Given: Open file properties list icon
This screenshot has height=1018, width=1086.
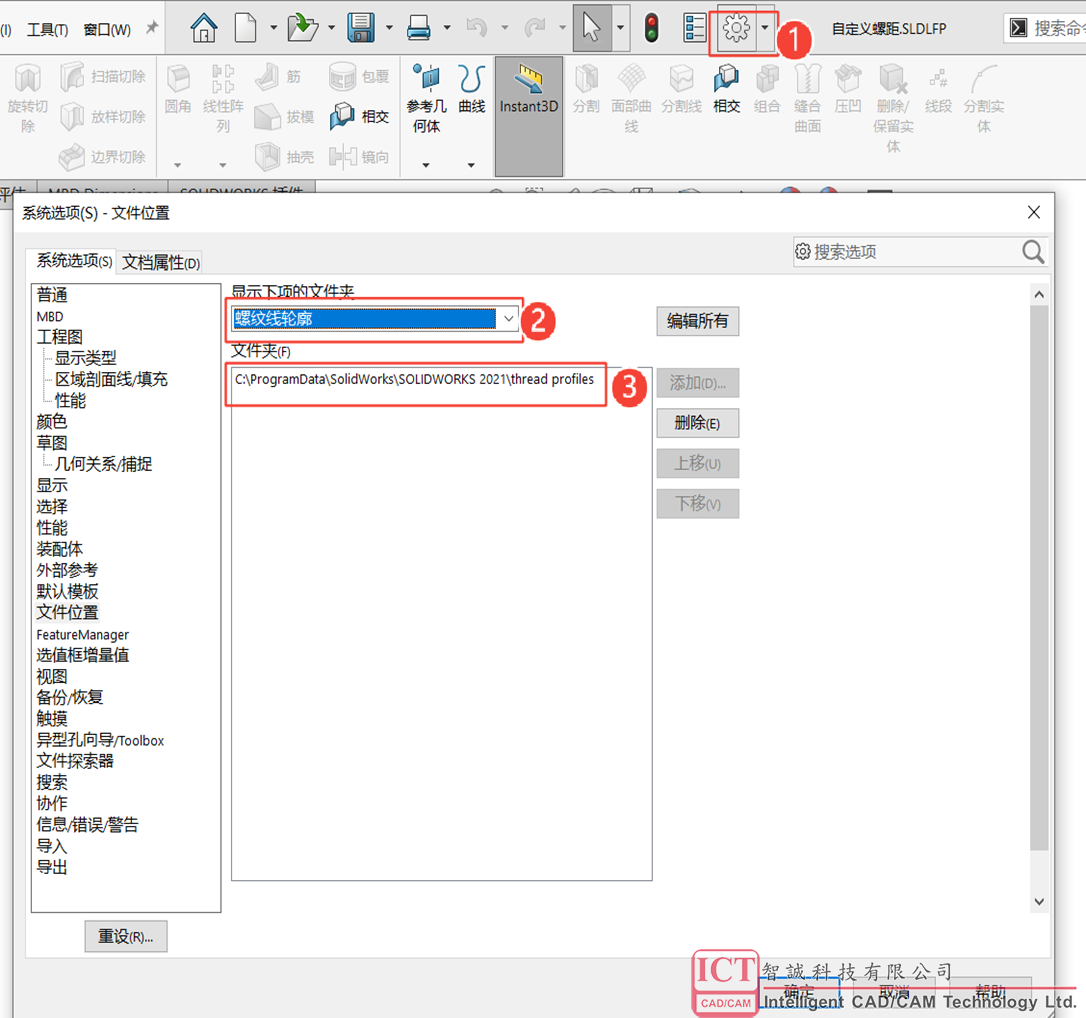Looking at the screenshot, I should click(694, 28).
